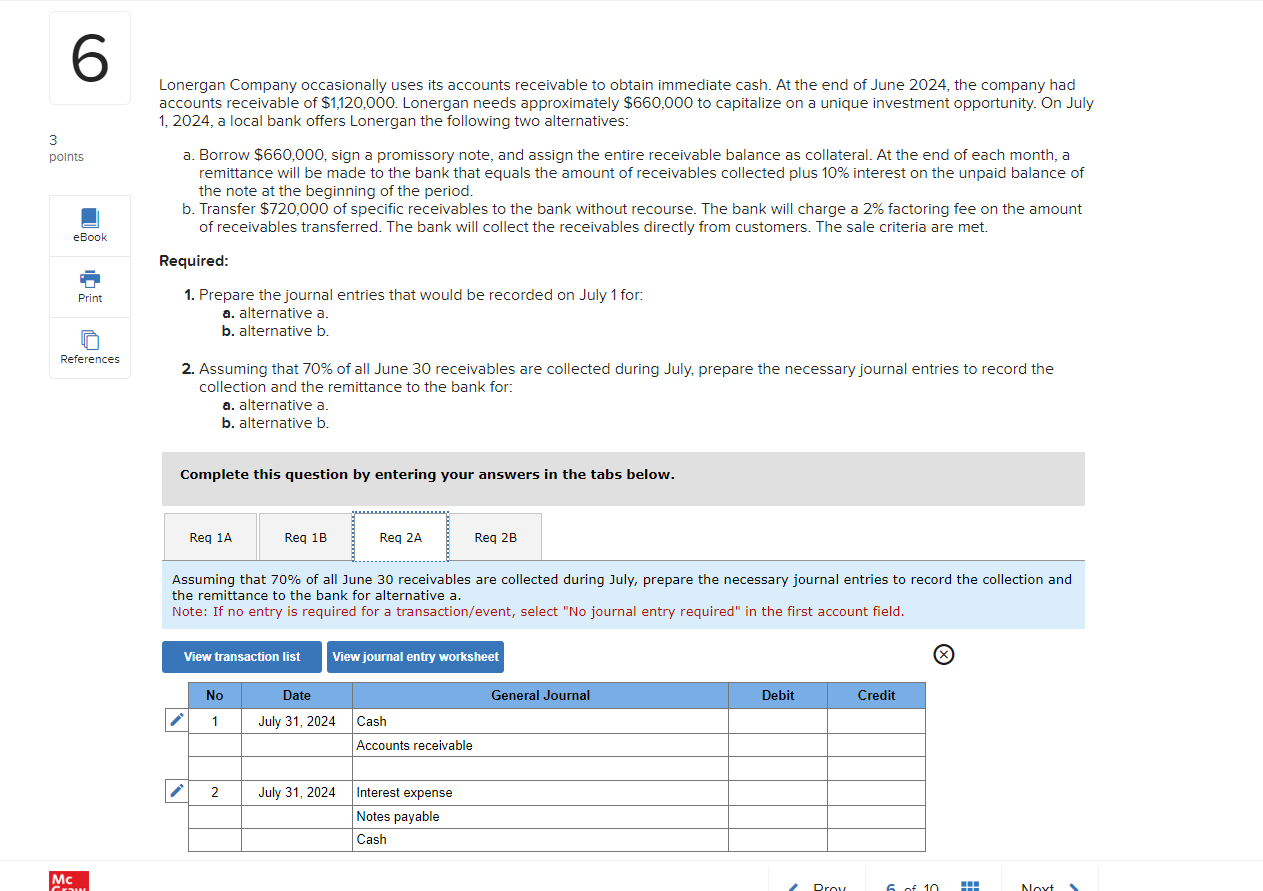Viewport: 1263px width, 891px height.
Task: Click the credit field for entry 2 Cash
Action: [876, 839]
